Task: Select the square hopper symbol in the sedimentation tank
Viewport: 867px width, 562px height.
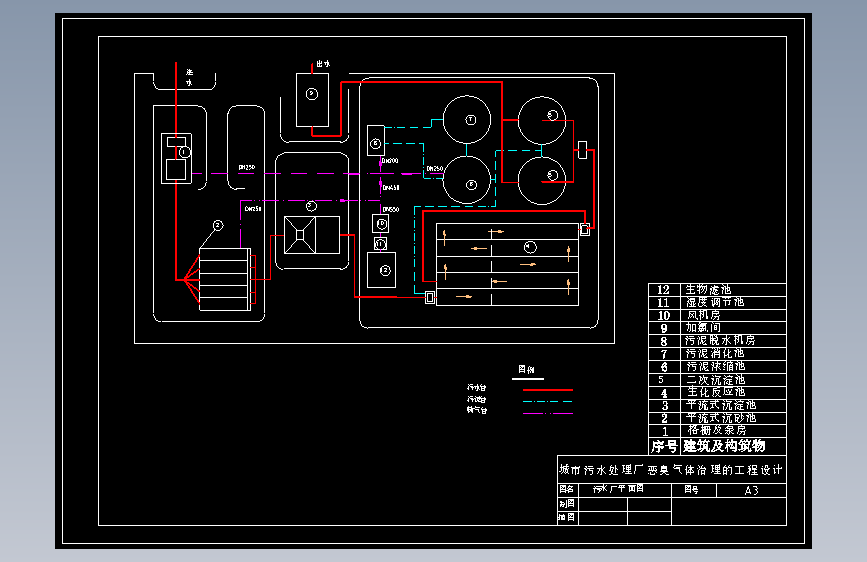Action: pos(300,235)
